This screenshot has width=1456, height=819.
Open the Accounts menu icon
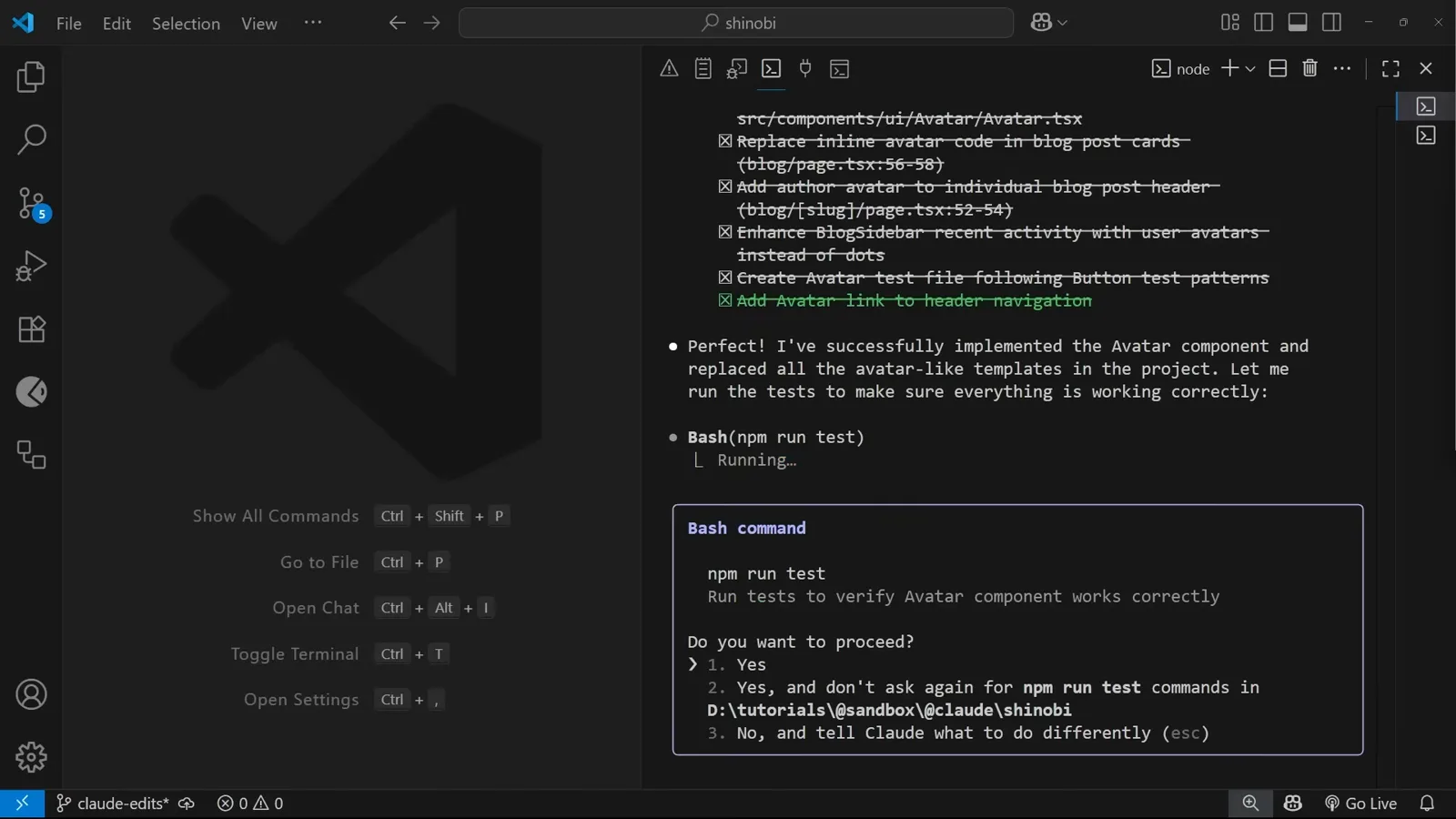[x=31, y=695]
